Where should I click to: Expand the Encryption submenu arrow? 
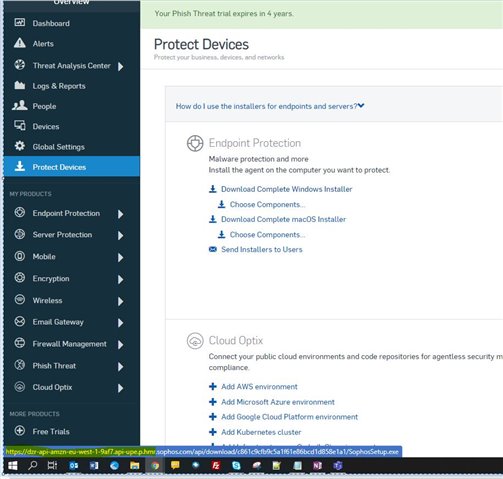(x=121, y=279)
